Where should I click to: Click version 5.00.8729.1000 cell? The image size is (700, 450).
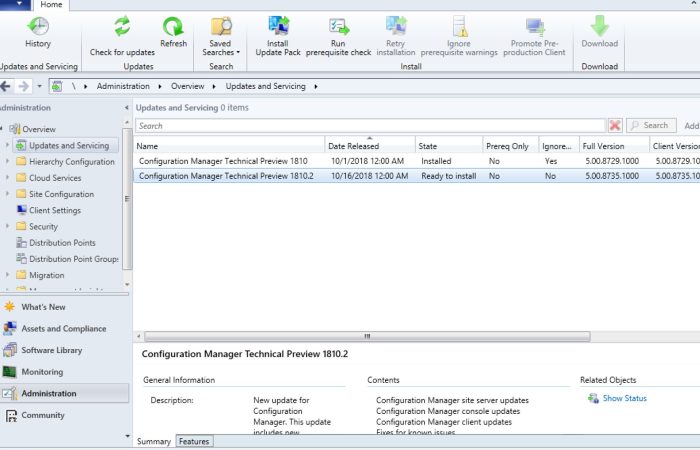coord(612,161)
